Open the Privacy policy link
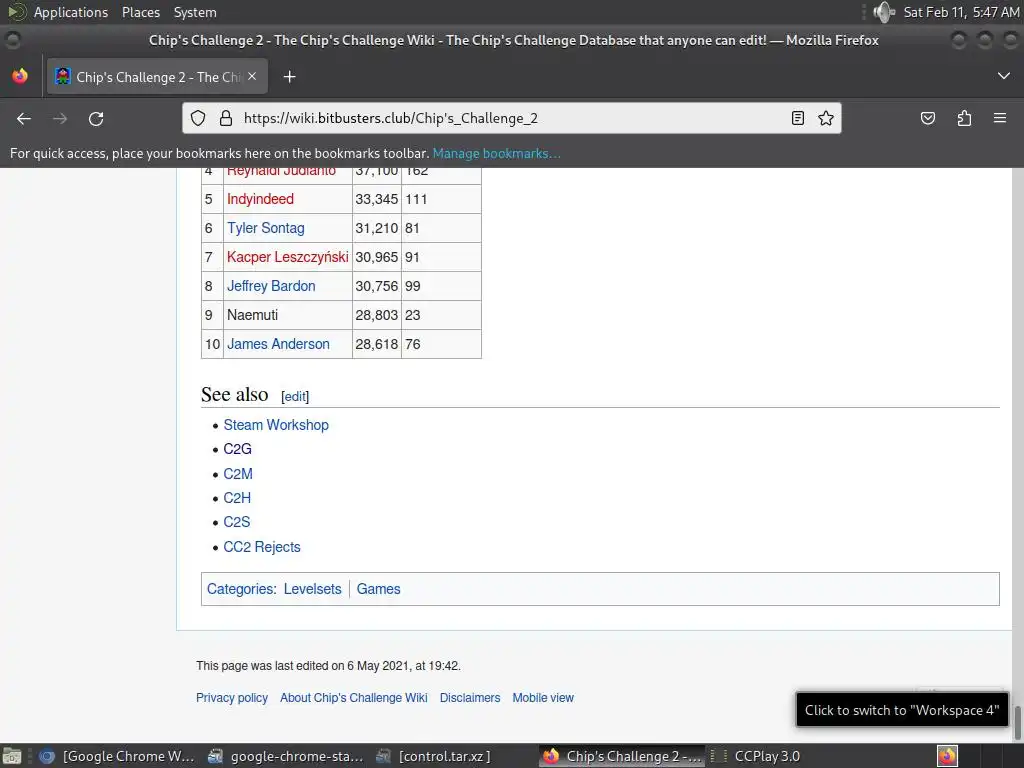The height and width of the screenshot is (768, 1024). click(232, 698)
